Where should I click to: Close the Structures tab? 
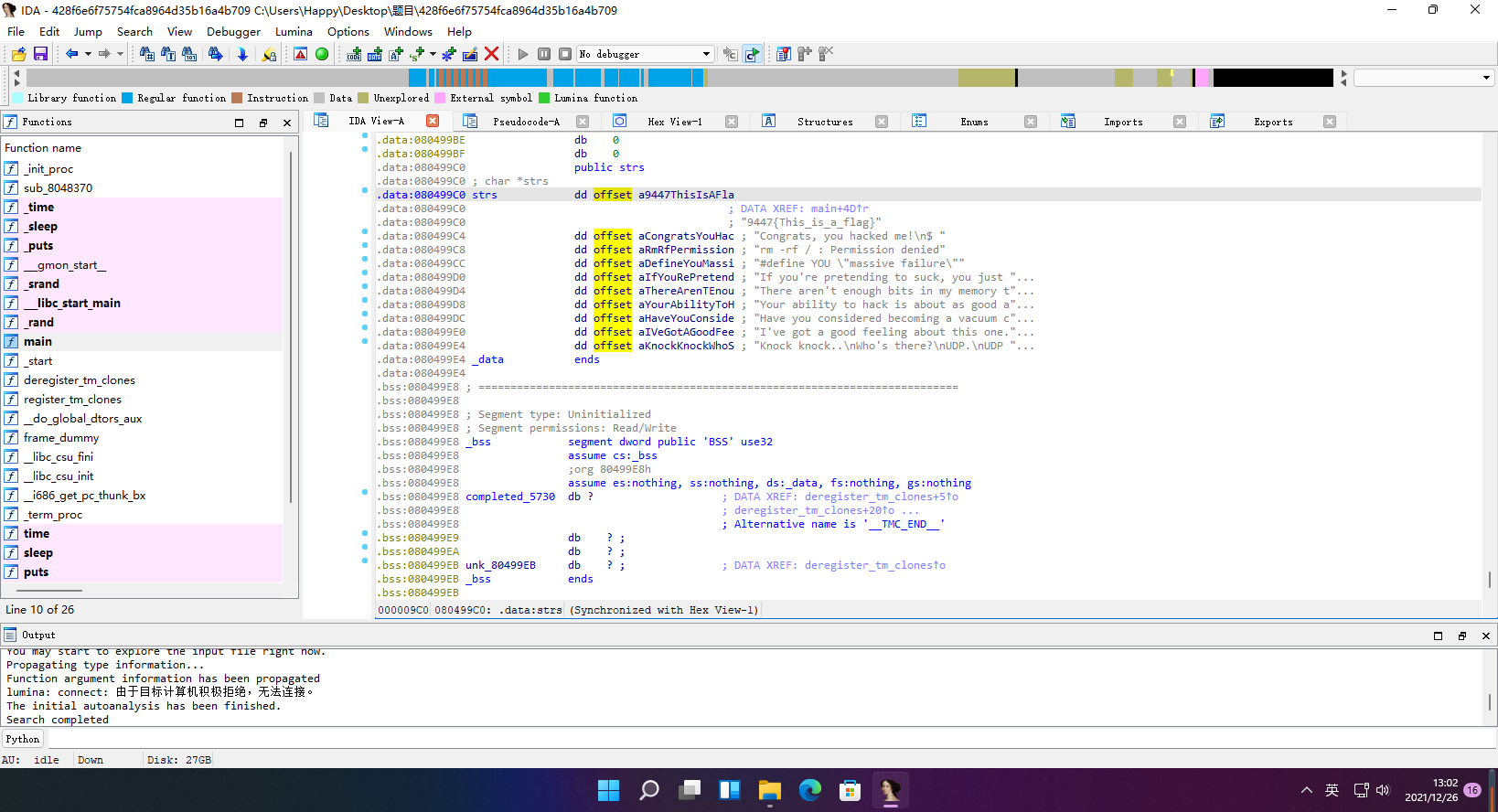click(882, 122)
